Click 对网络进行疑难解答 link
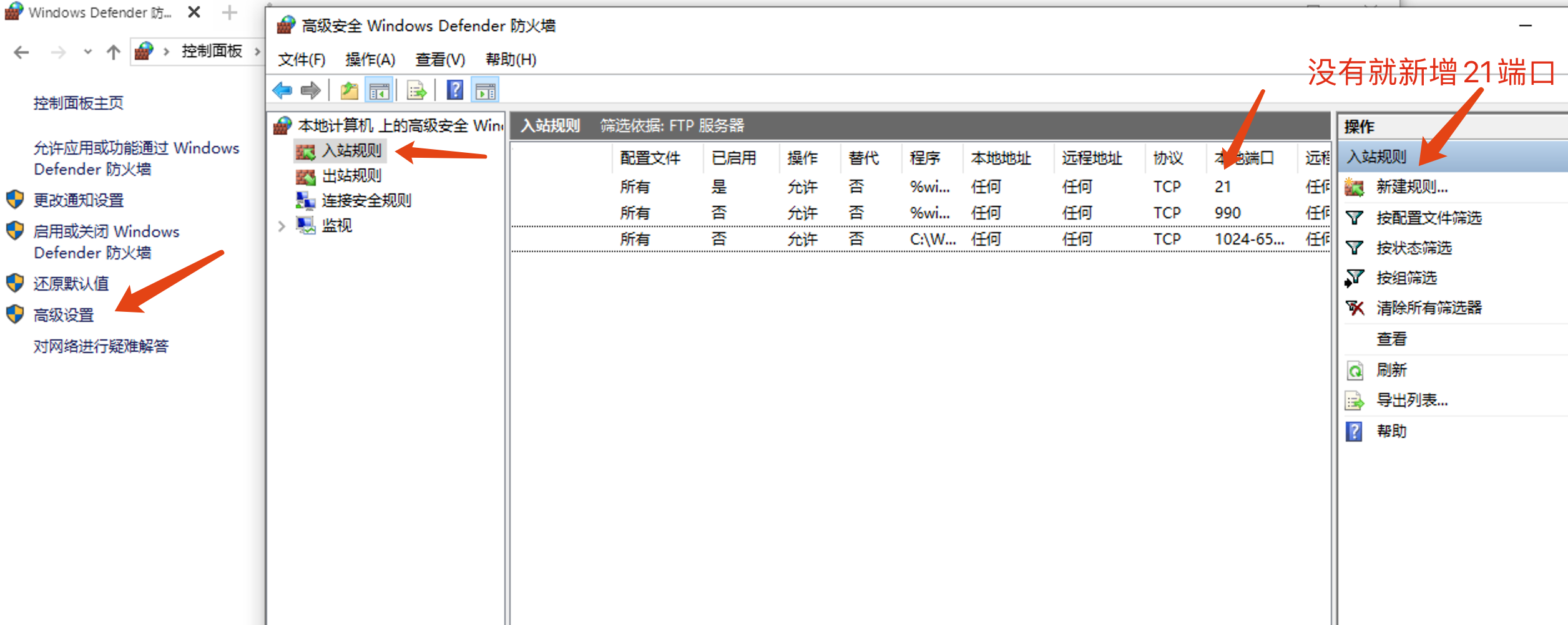This screenshot has height=625, width=1568. tap(100, 346)
